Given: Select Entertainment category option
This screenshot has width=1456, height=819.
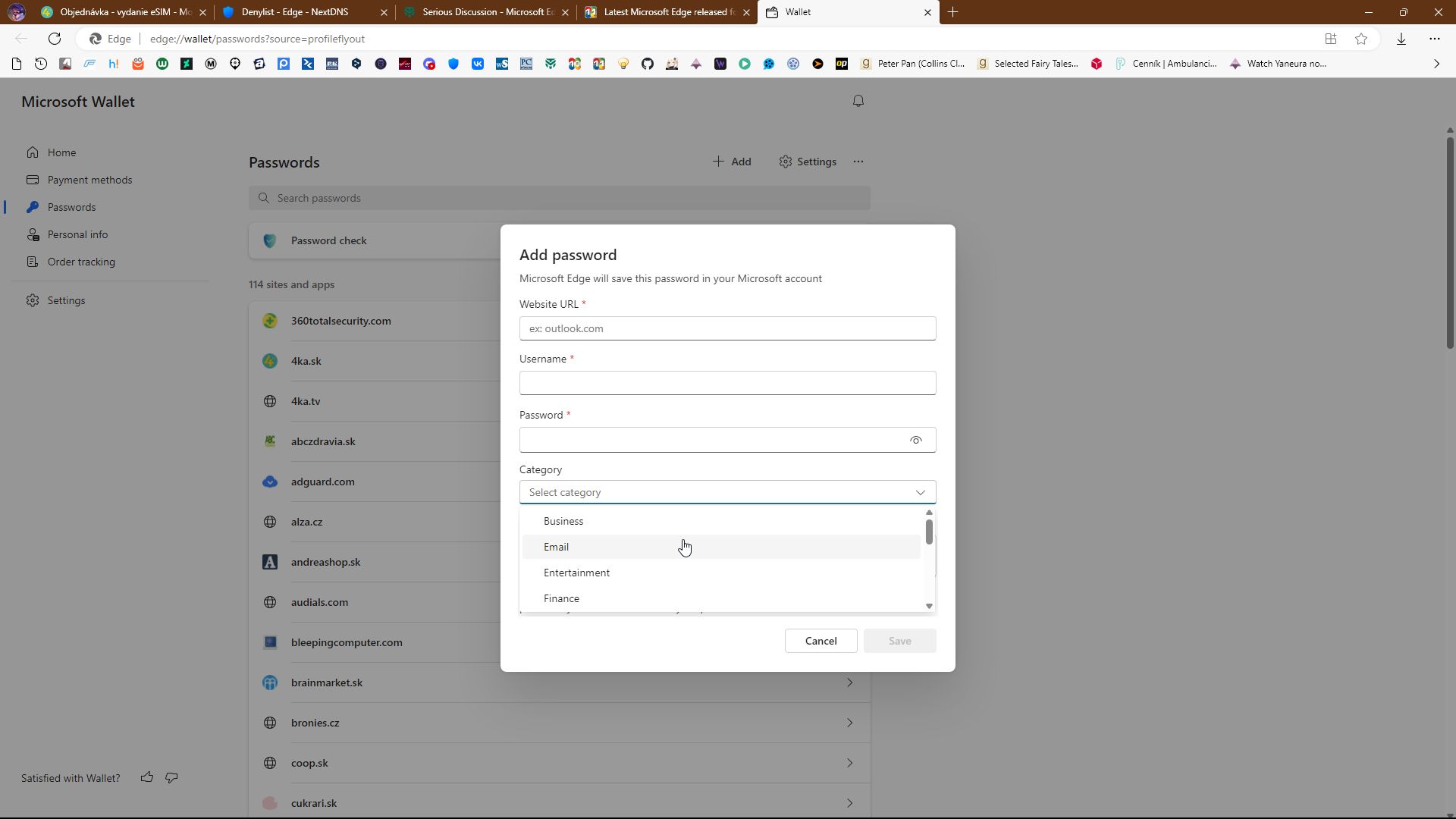Looking at the screenshot, I should (x=720, y=573).
